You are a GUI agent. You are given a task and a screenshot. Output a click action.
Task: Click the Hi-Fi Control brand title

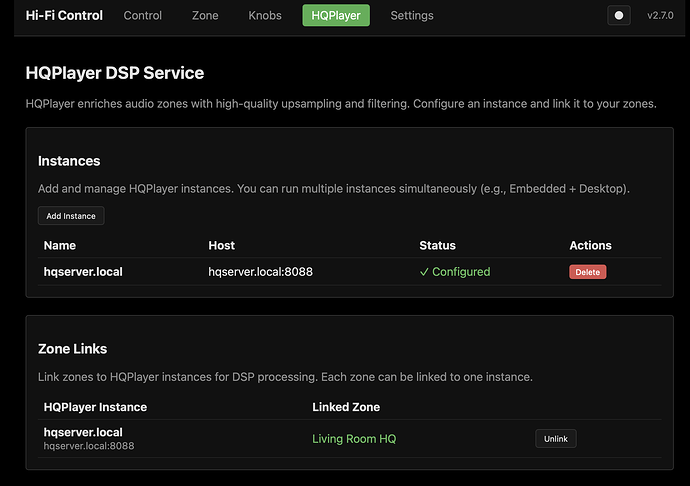click(x=64, y=16)
